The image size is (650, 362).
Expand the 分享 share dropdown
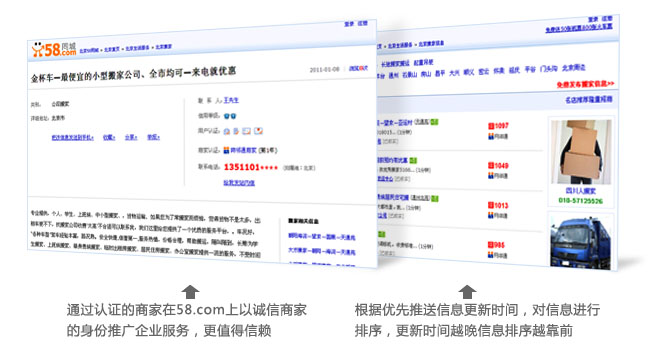[131, 137]
